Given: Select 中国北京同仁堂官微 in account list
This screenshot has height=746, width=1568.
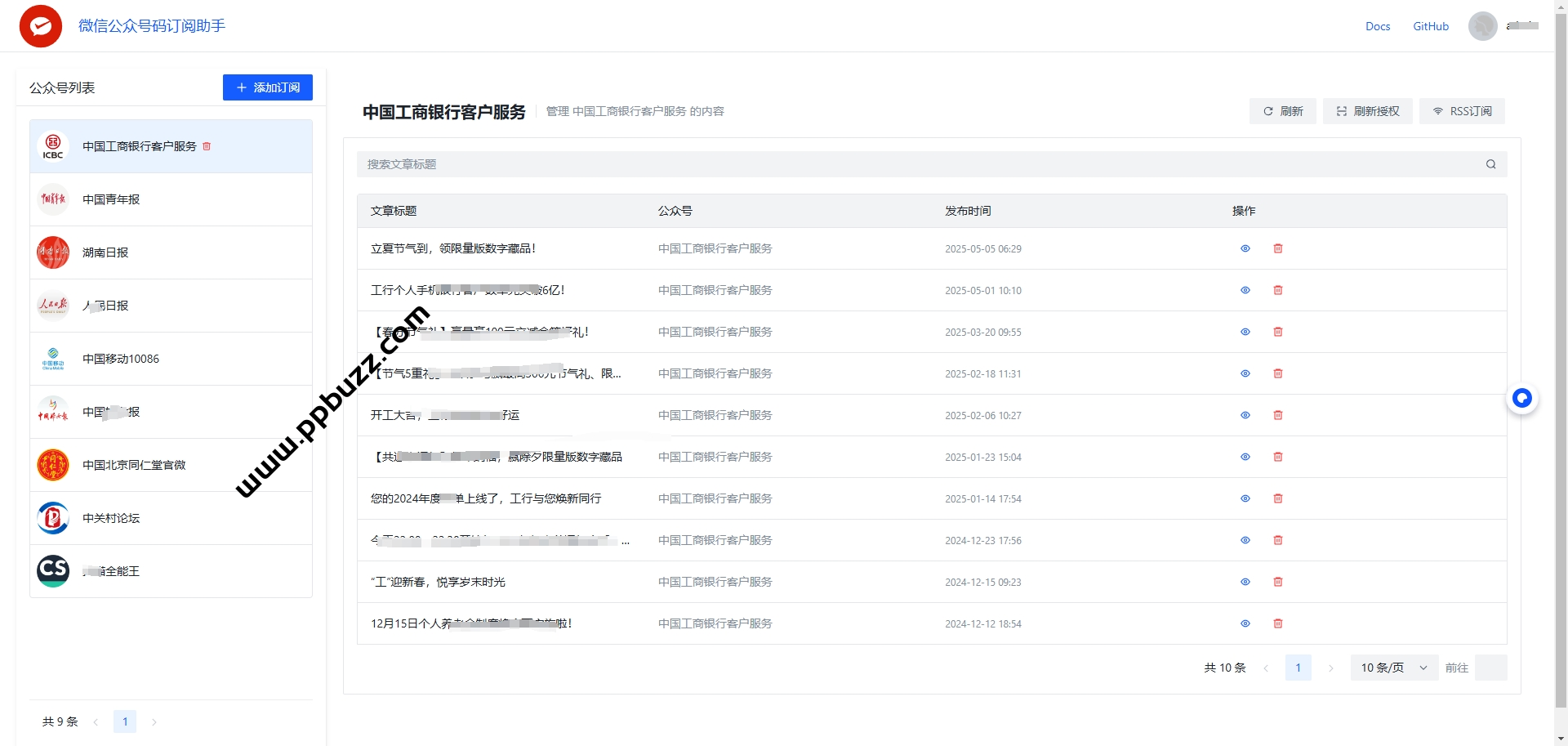Looking at the screenshot, I should click(171, 465).
